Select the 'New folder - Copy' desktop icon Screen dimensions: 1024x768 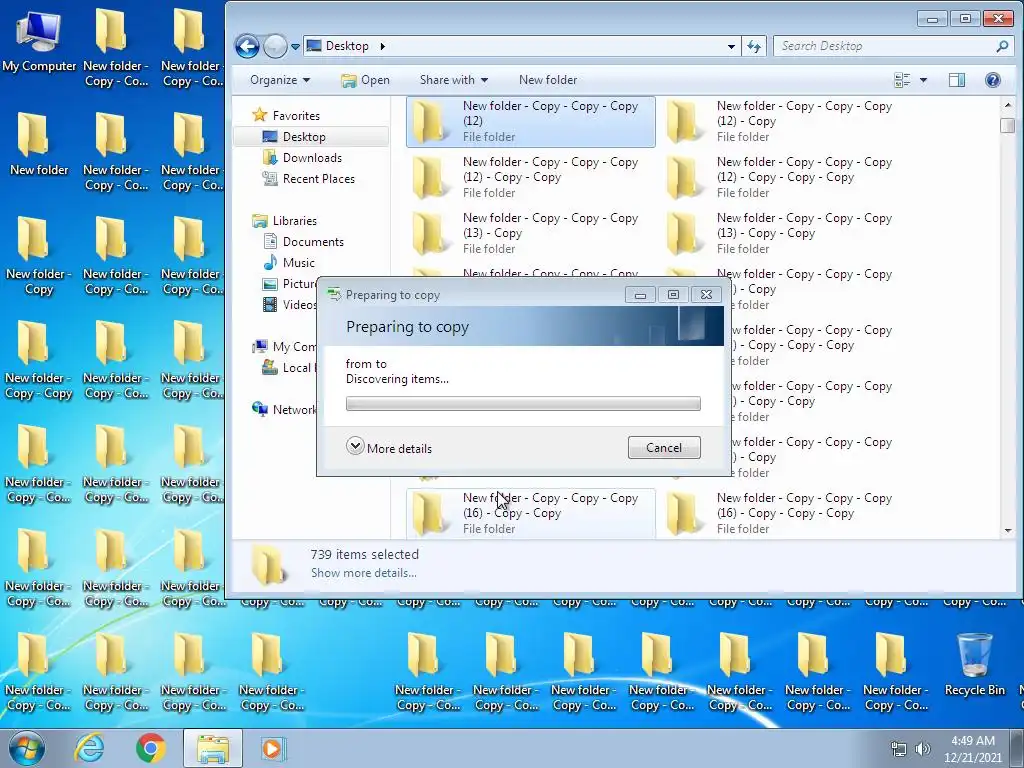point(39,255)
